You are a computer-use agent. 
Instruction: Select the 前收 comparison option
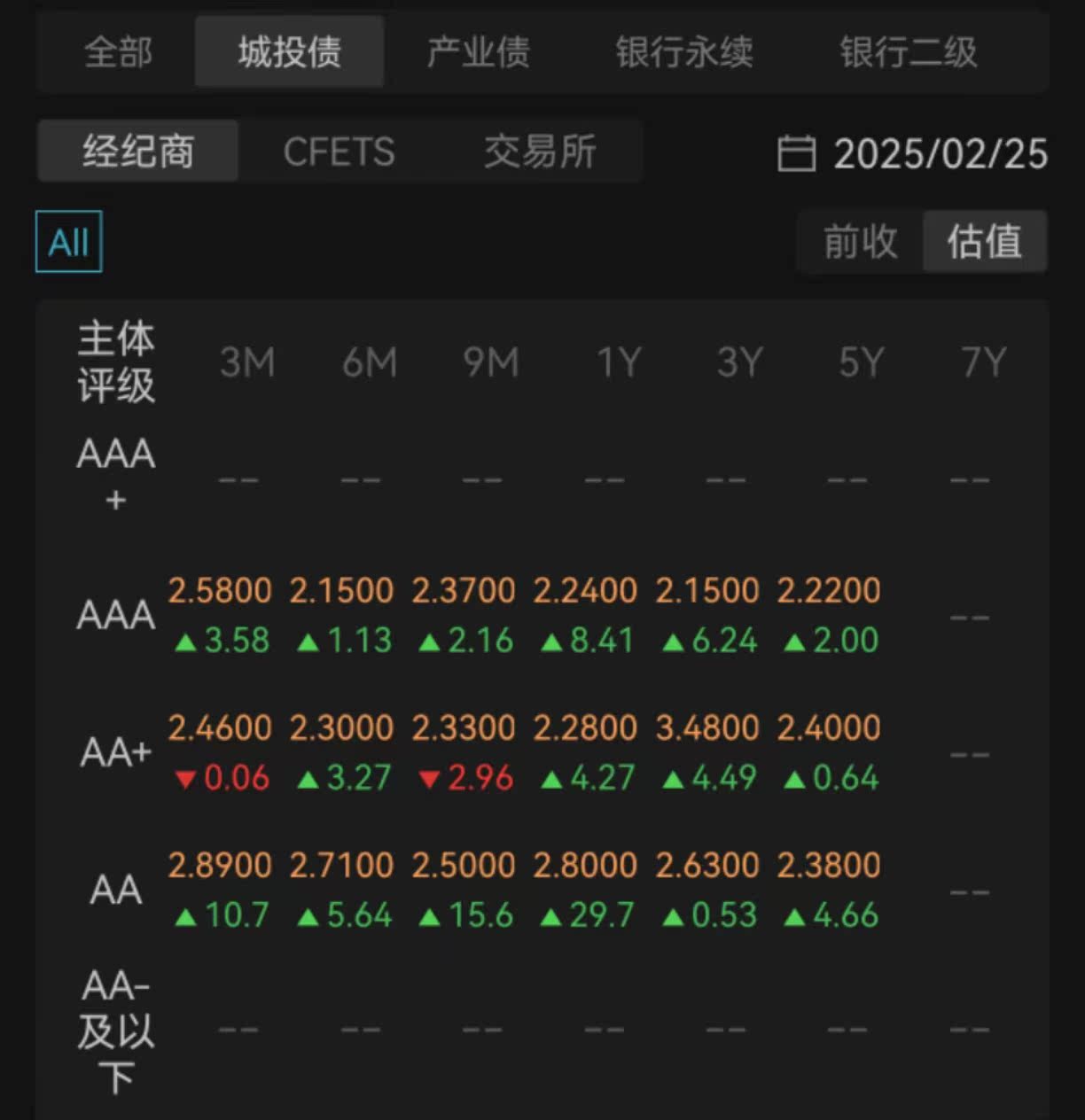pyautogui.click(x=860, y=241)
